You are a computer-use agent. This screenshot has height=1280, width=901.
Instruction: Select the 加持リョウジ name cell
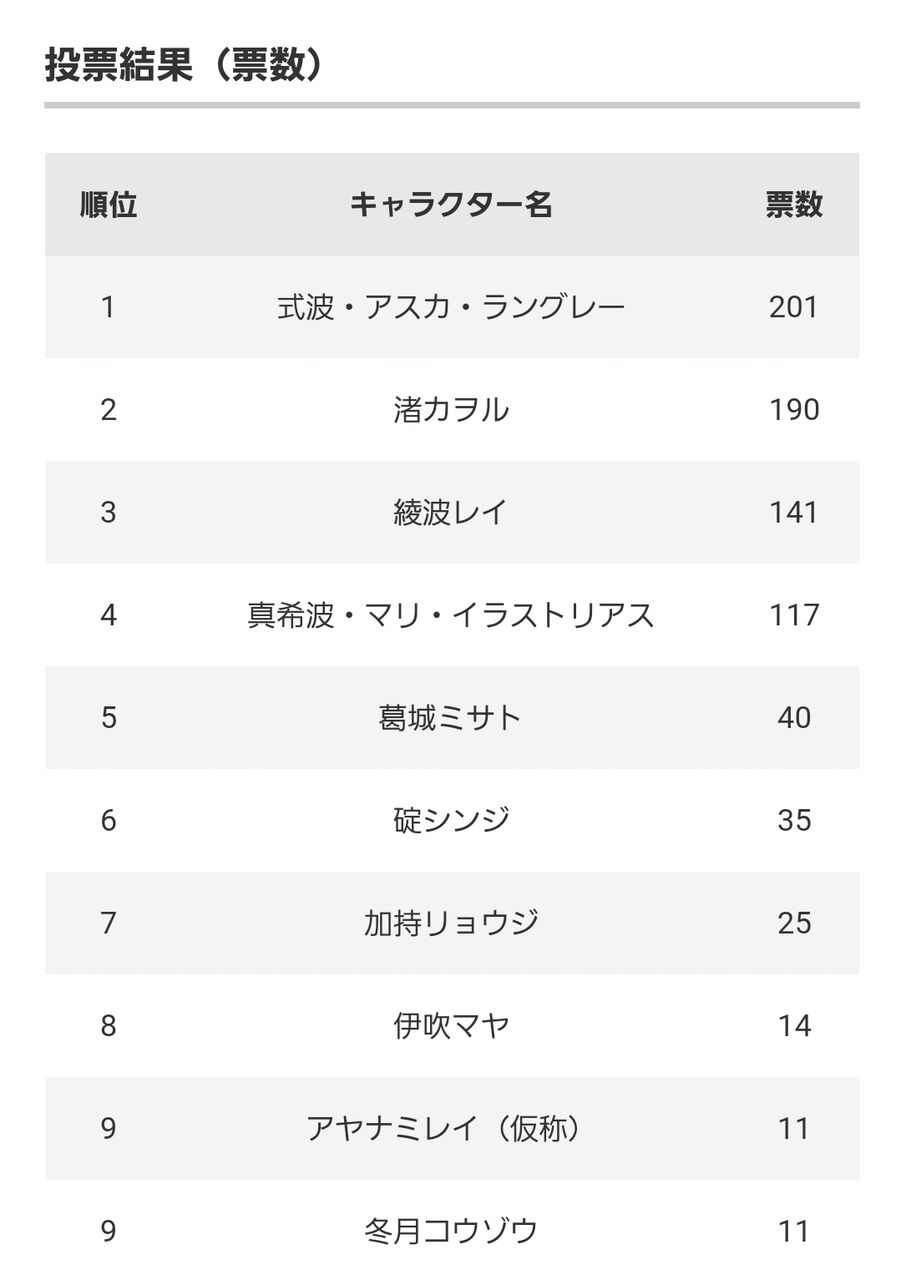tap(451, 923)
